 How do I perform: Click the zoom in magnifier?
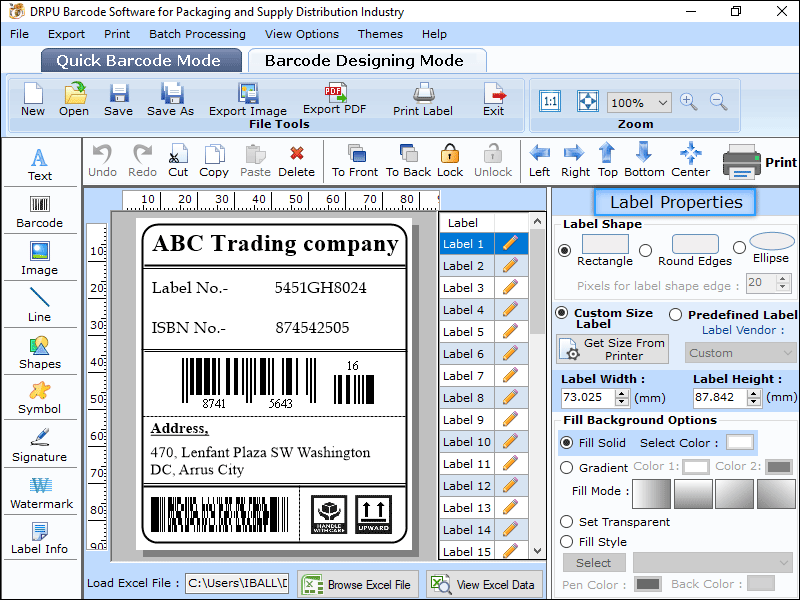[x=689, y=102]
